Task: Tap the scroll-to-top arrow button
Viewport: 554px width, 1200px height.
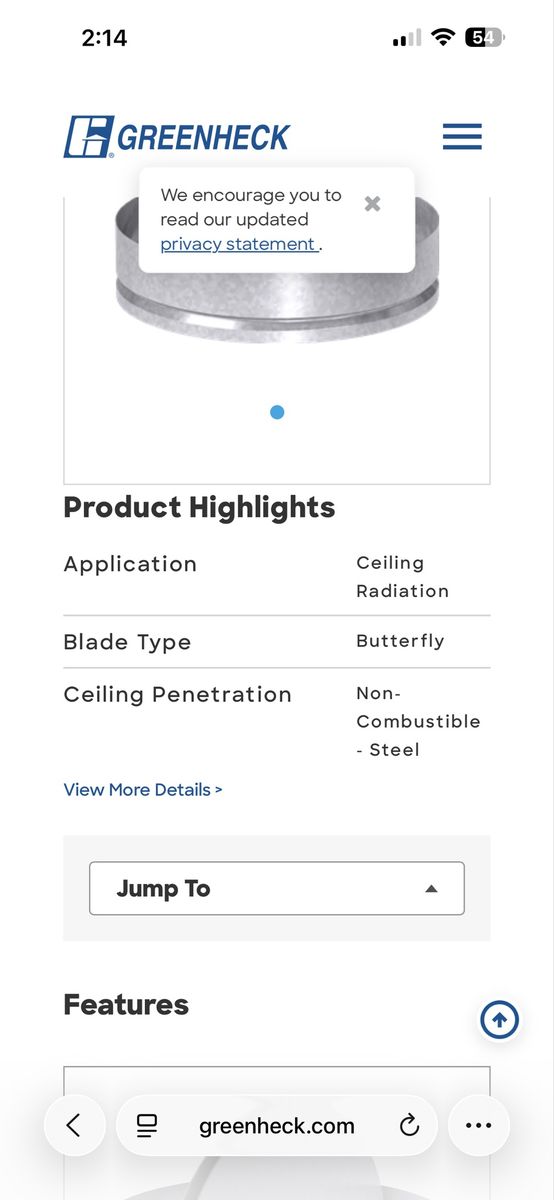Action: coord(500,1020)
